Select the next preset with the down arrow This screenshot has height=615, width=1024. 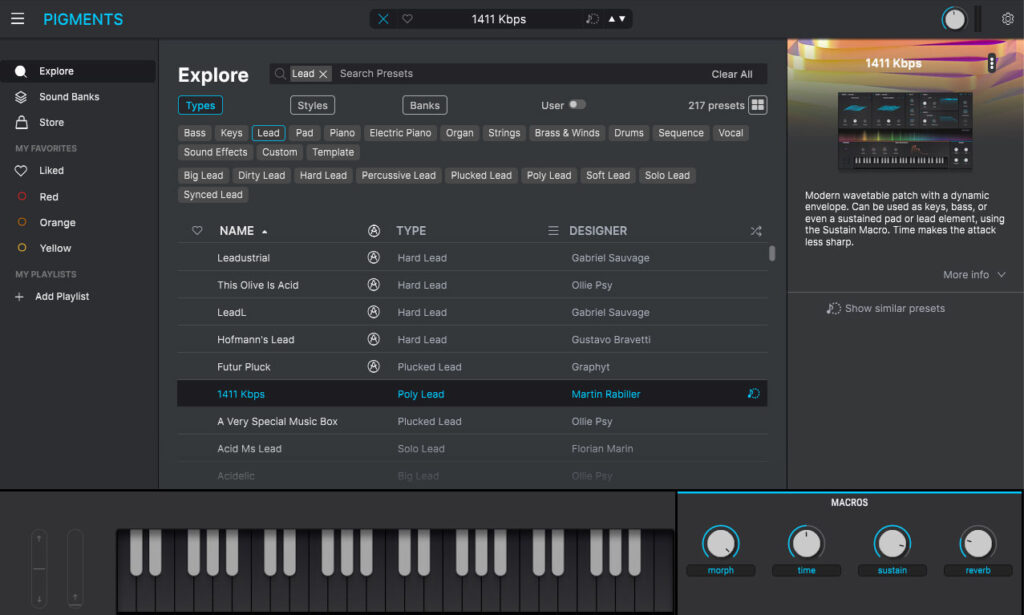point(622,19)
